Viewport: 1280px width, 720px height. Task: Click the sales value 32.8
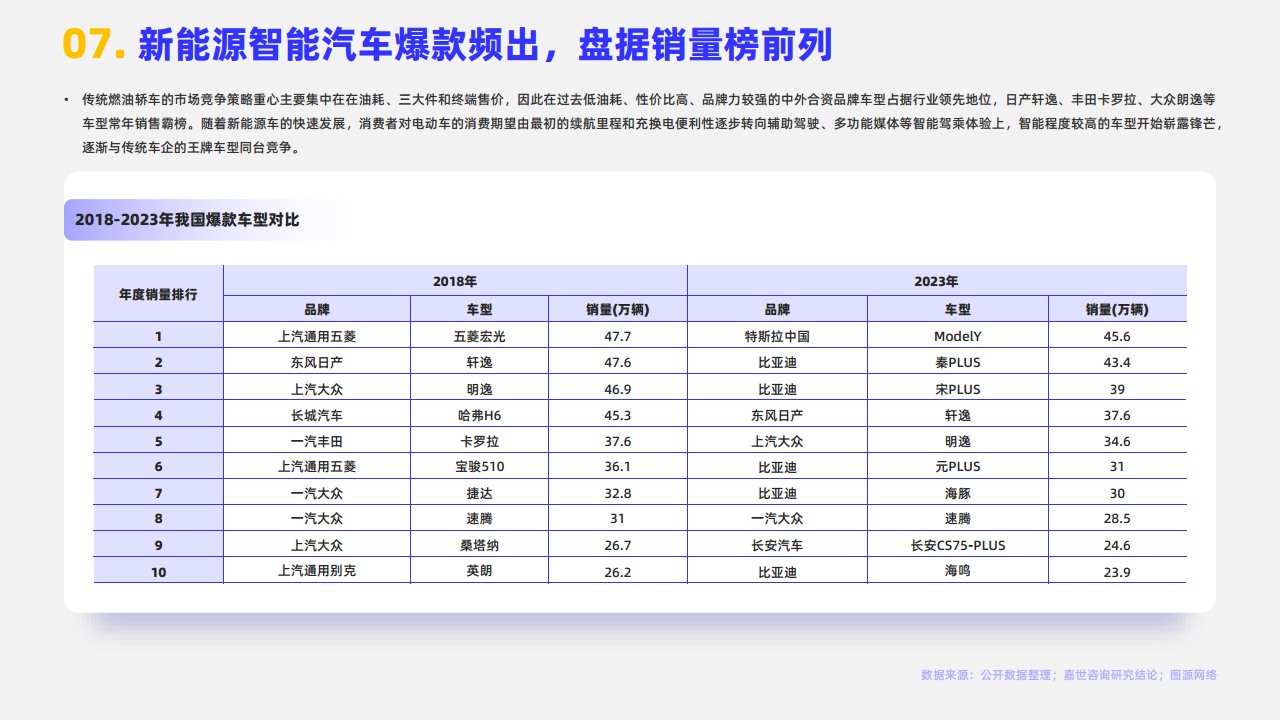click(618, 493)
